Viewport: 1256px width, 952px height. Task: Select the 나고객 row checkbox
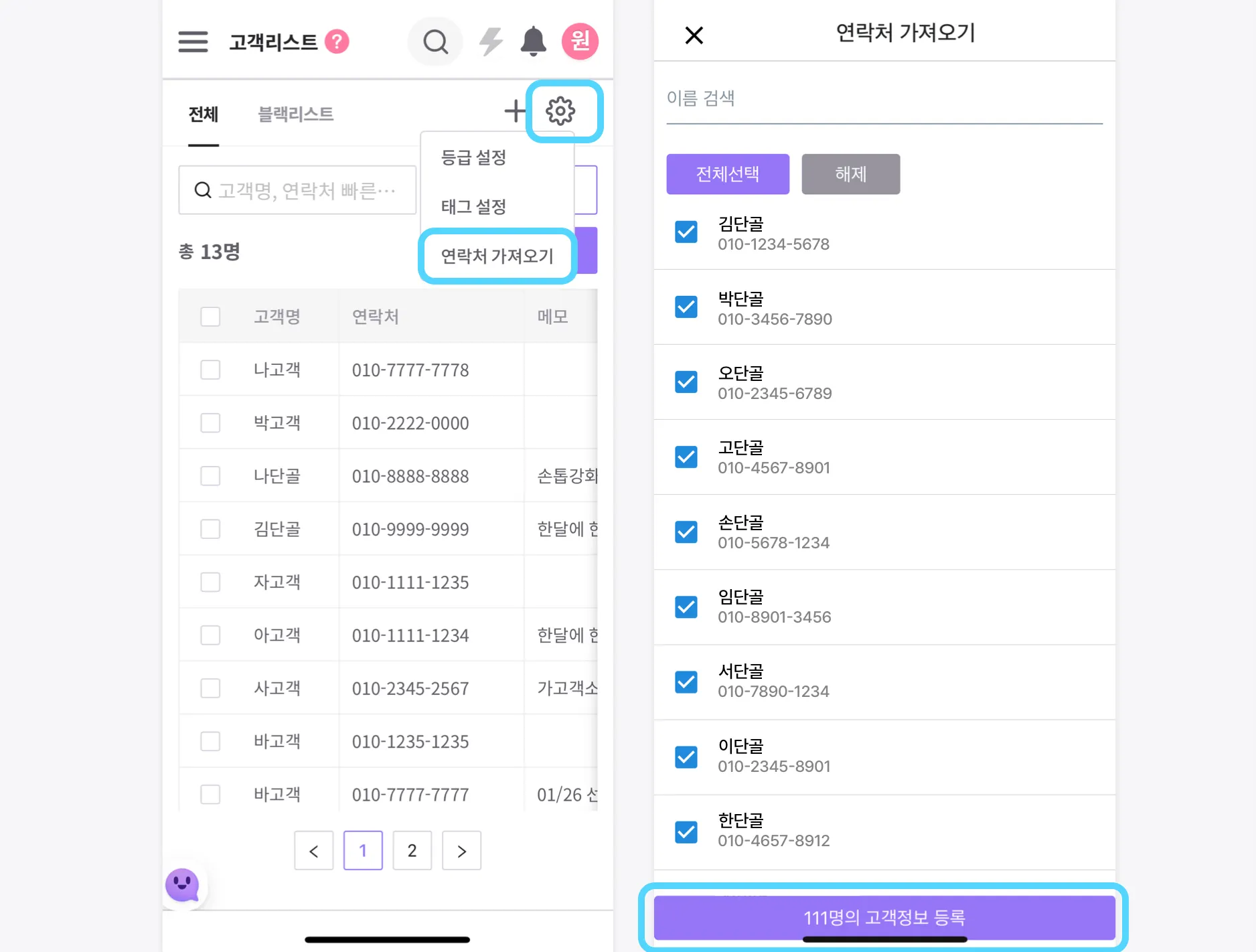coord(210,370)
